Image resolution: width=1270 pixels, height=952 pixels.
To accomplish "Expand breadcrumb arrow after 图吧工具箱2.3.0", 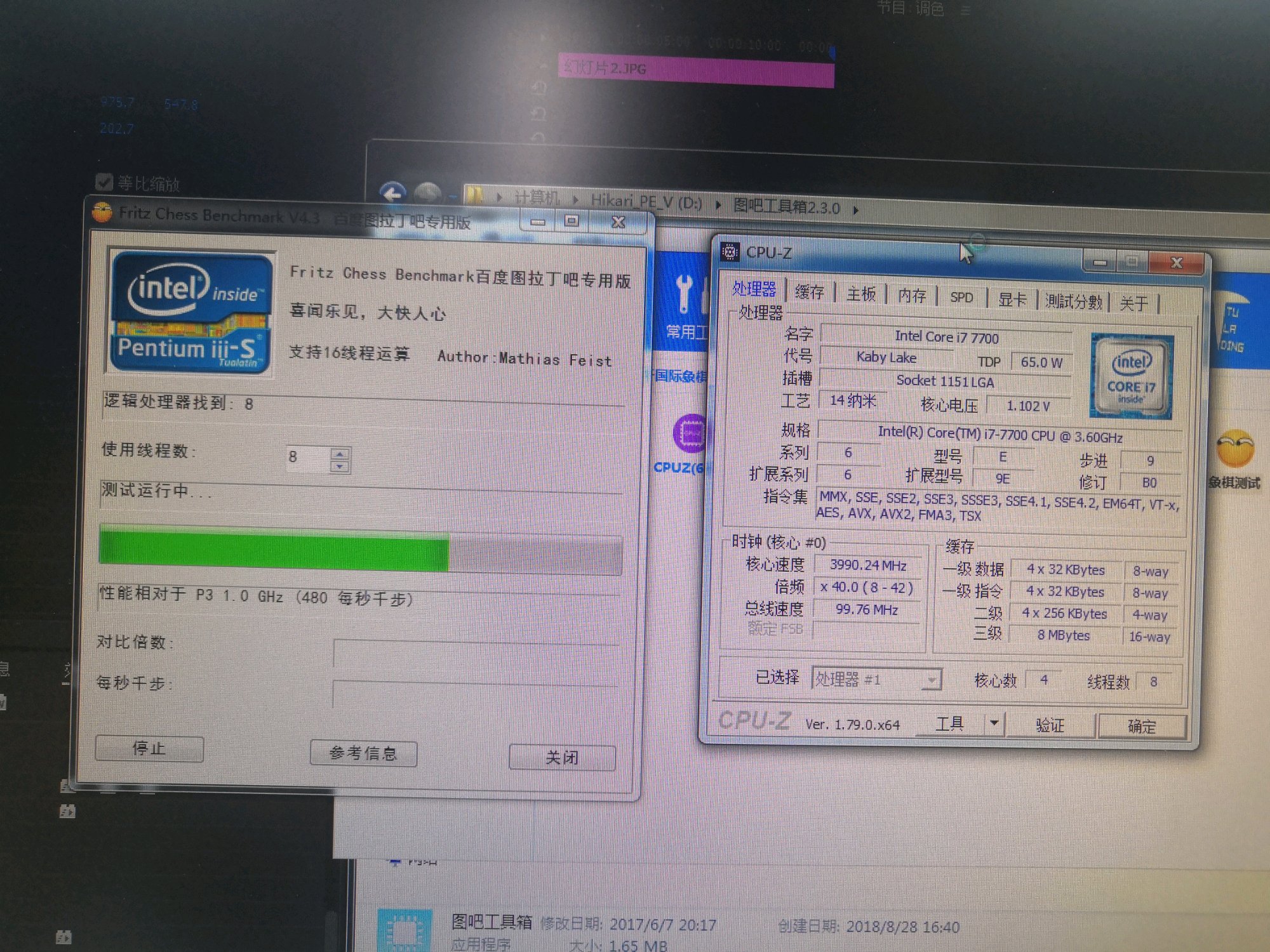I will coord(856,209).
